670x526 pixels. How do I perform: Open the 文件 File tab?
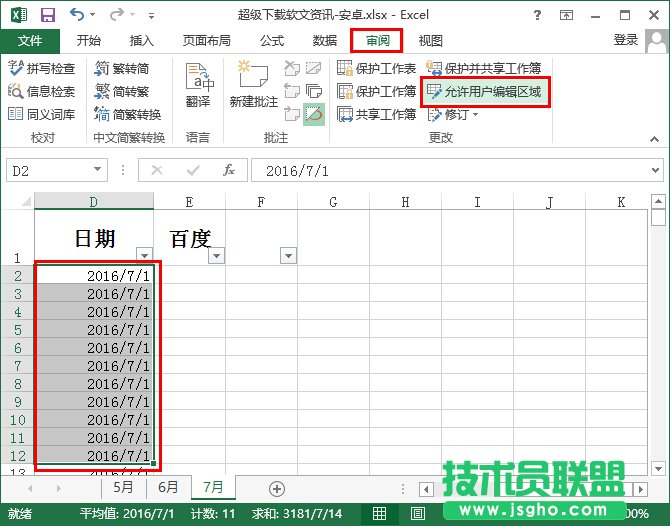pyautogui.click(x=30, y=41)
